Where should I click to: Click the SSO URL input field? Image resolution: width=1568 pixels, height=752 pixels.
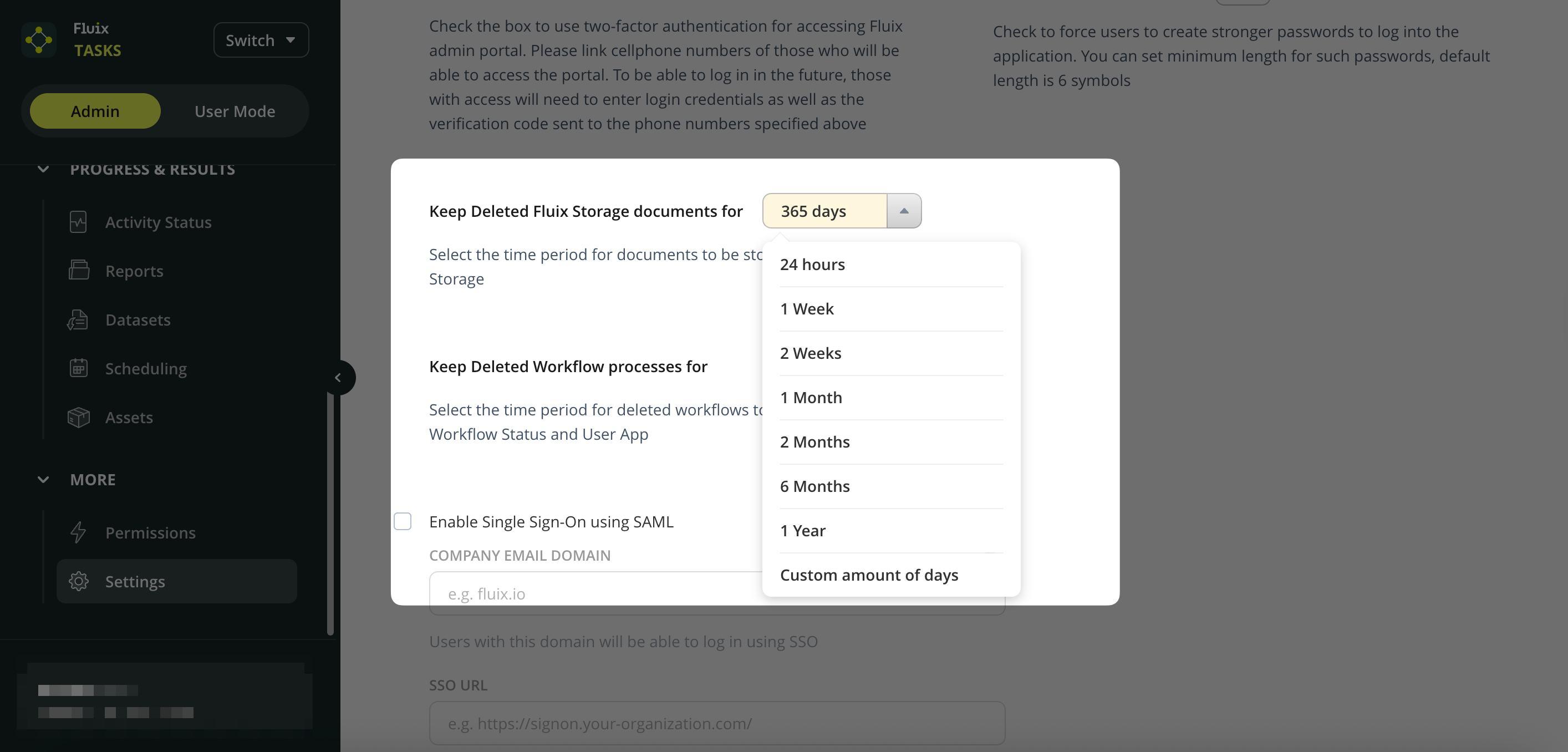click(x=716, y=723)
